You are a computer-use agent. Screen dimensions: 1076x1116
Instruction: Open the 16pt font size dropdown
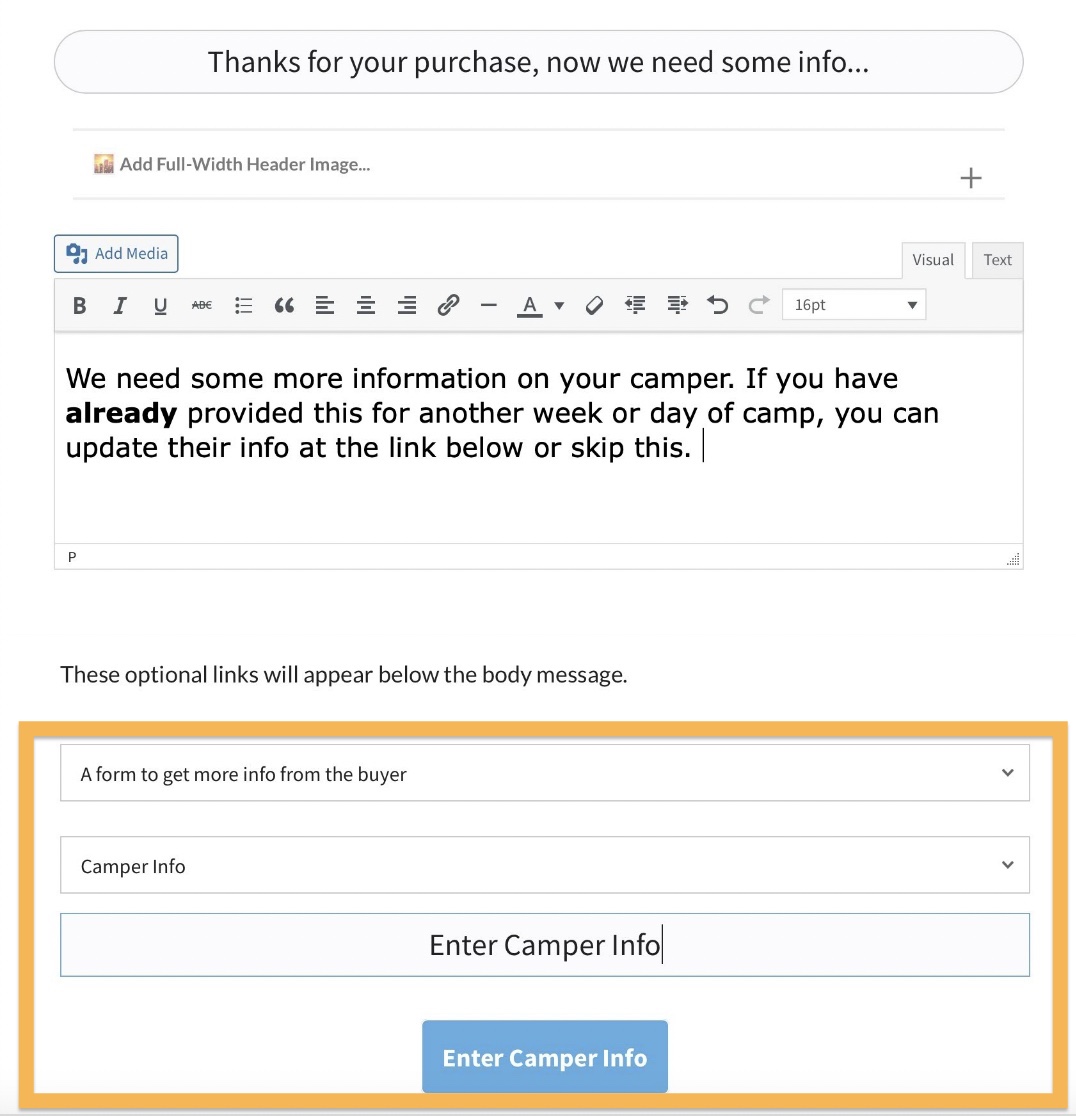(854, 306)
